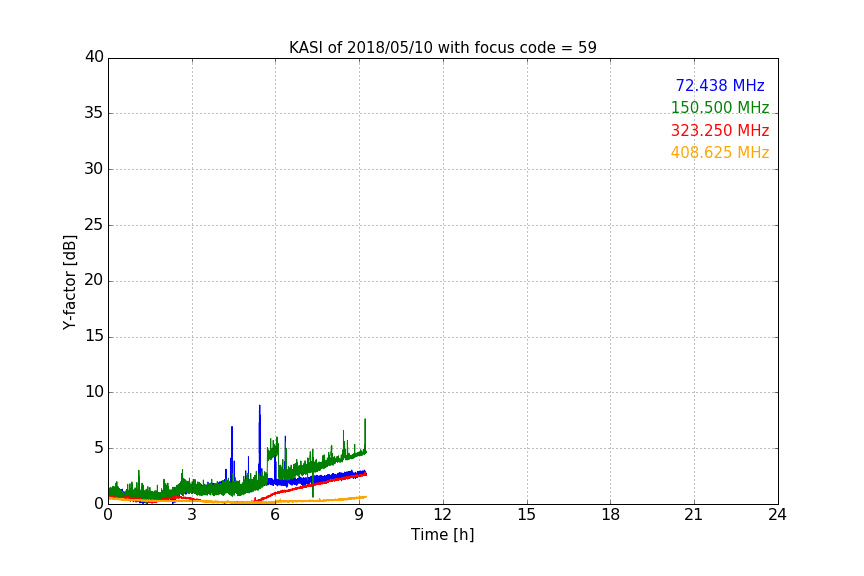
Task: Click the x-axis tick label 9
Action: click(x=359, y=515)
